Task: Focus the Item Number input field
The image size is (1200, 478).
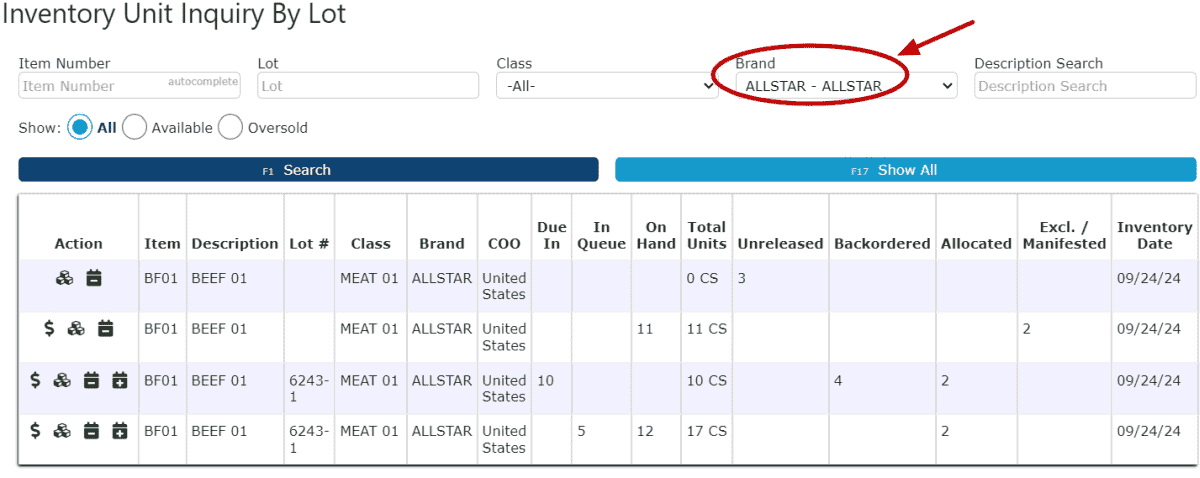Action: pos(130,86)
